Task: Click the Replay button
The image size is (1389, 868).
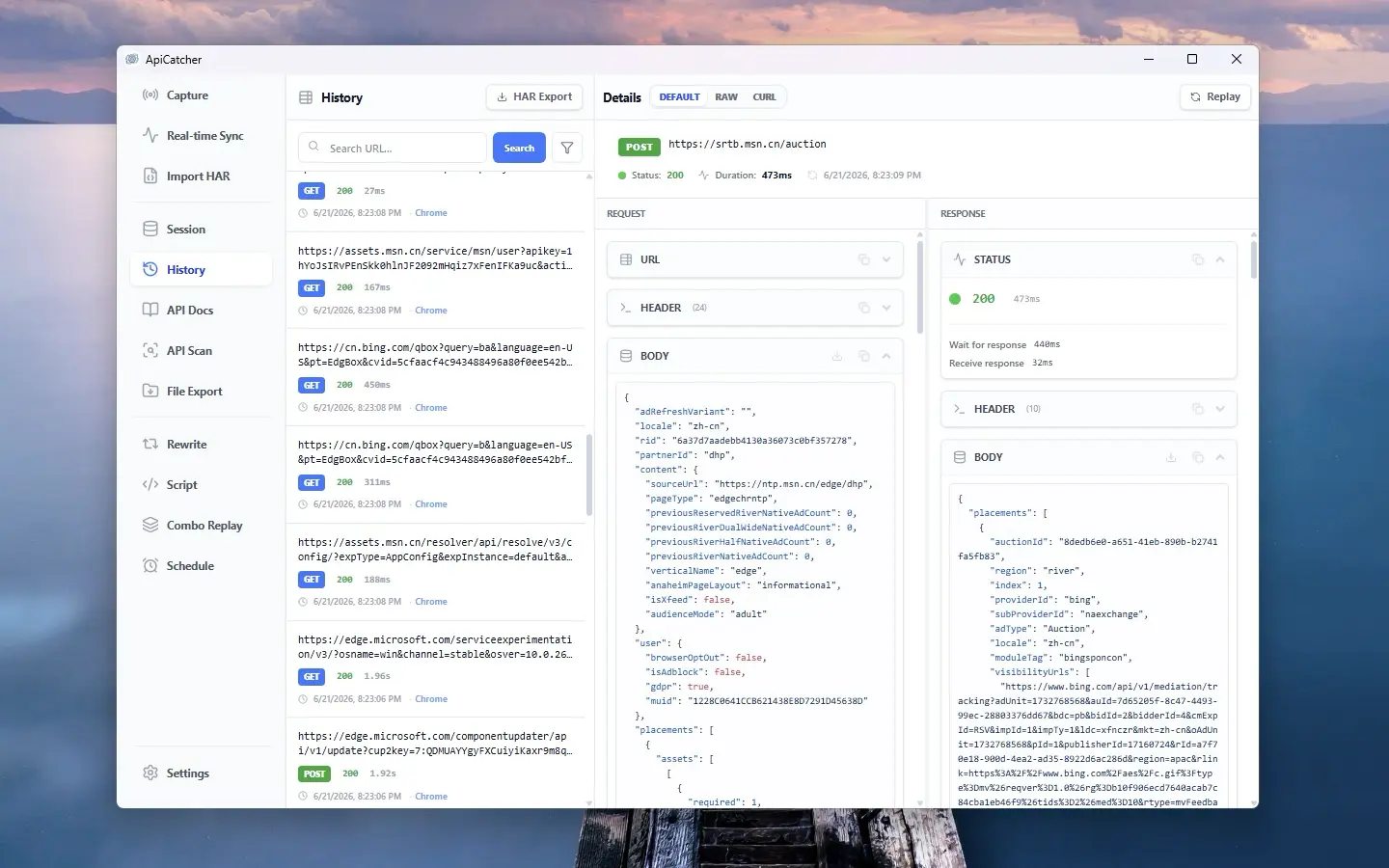Action: tap(1215, 97)
